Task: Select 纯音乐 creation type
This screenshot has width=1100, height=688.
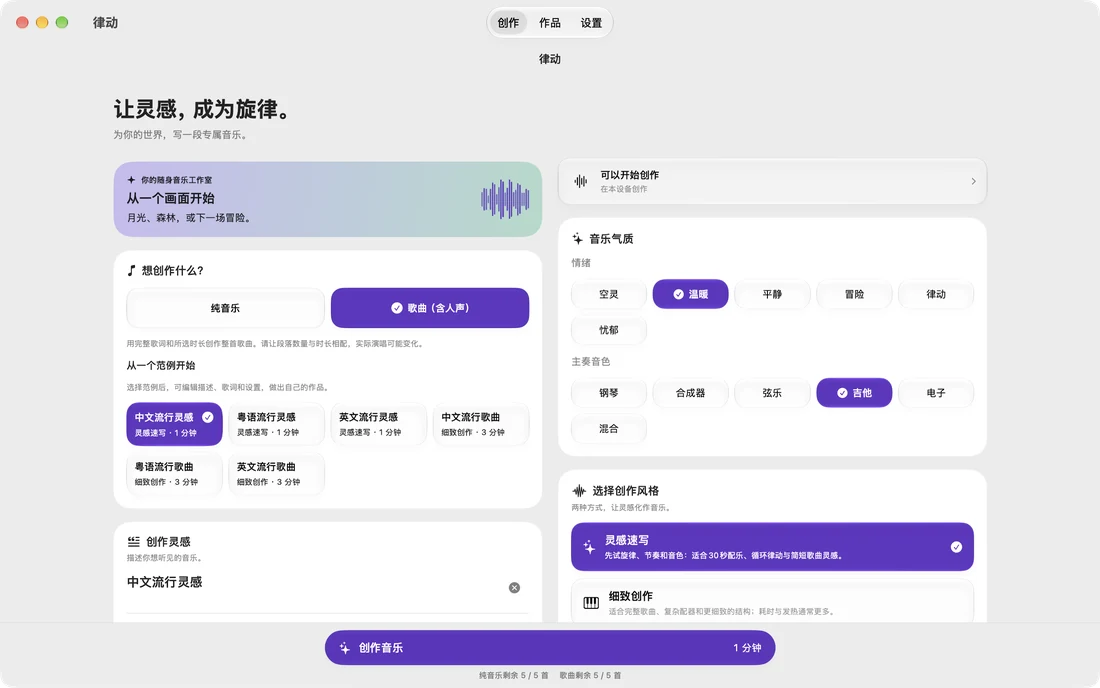Action: (225, 308)
